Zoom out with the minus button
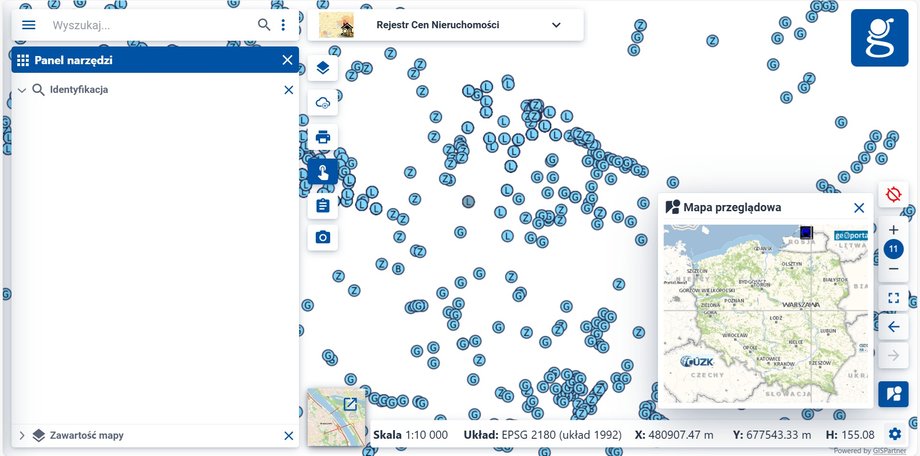The height and width of the screenshot is (456, 920). pos(893,269)
